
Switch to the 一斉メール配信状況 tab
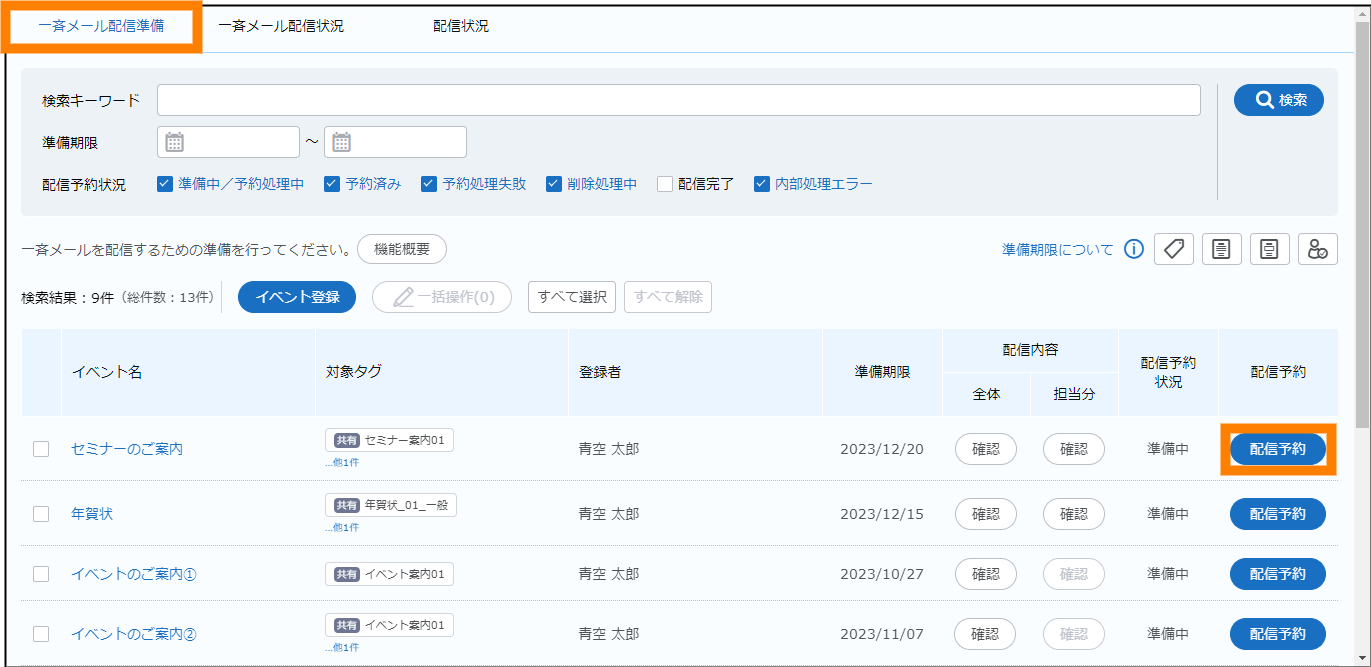281,27
